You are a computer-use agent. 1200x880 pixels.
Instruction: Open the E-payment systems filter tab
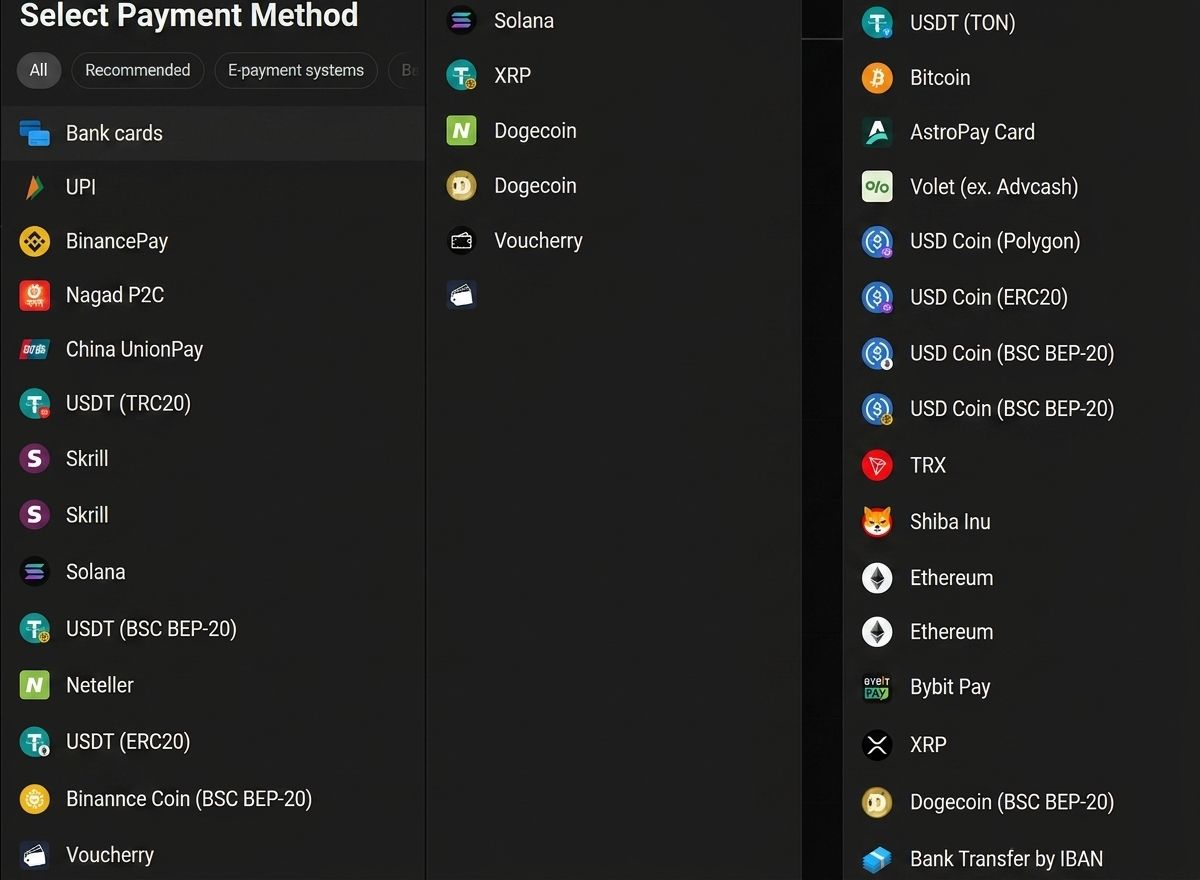pos(295,70)
